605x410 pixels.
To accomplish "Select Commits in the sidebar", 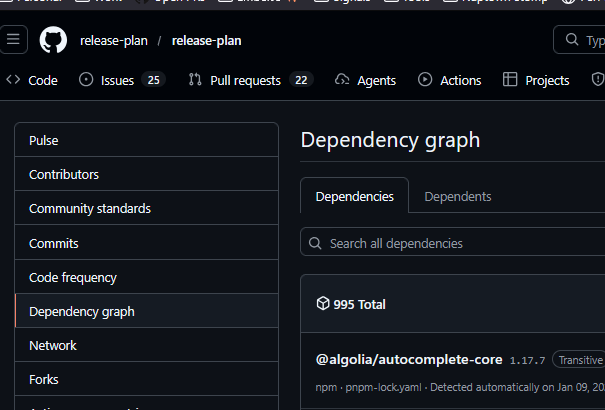I will point(147,243).
